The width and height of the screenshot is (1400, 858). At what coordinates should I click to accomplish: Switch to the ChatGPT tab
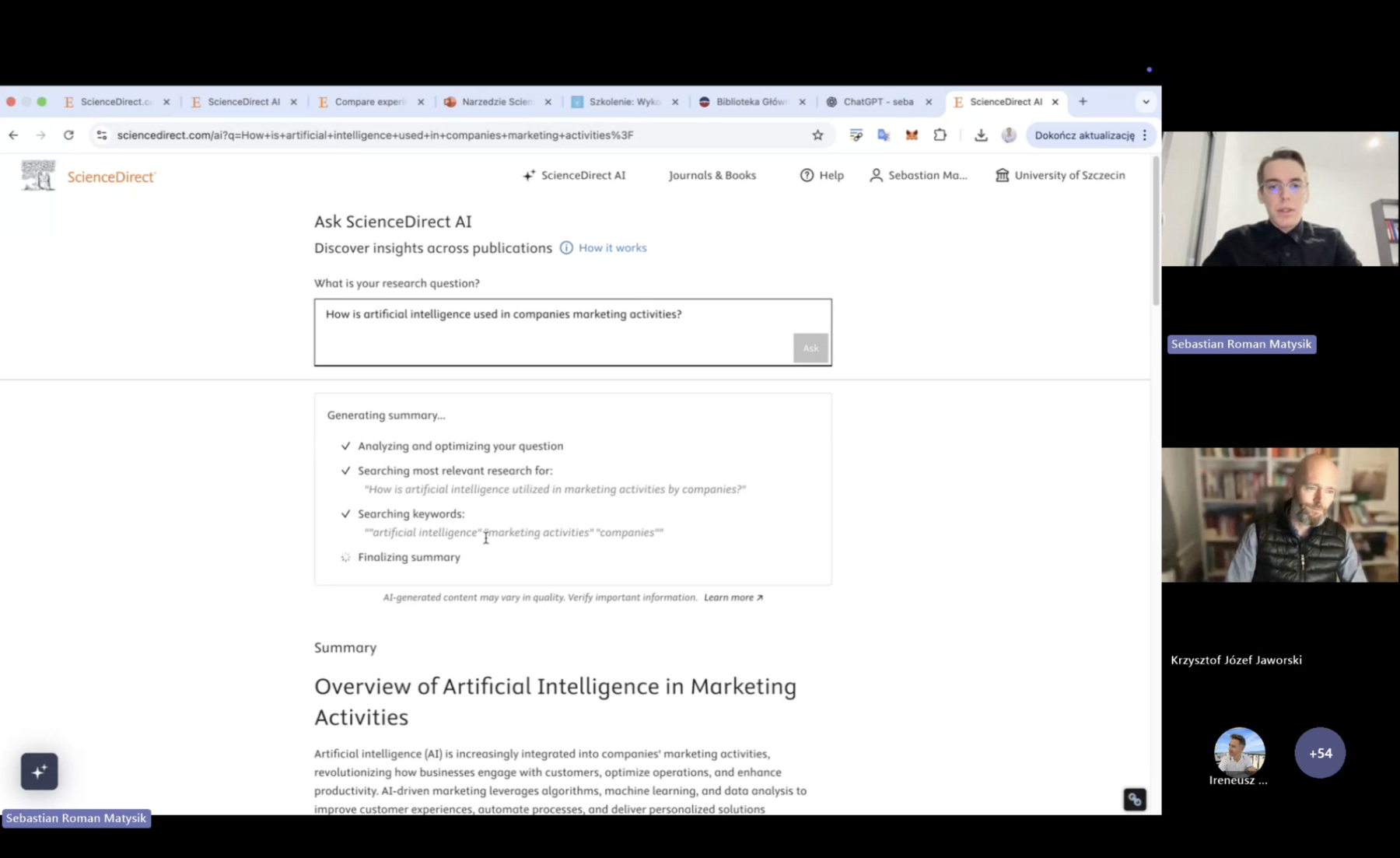877,102
